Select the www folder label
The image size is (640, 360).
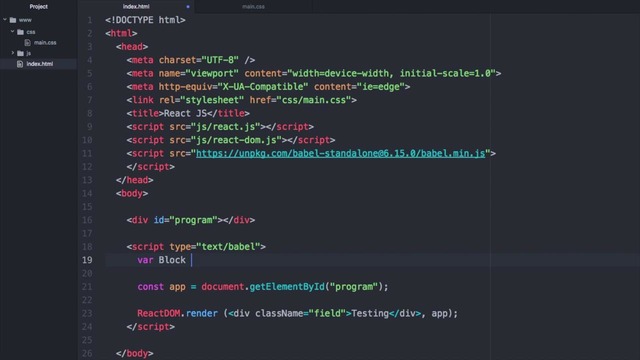(25, 20)
